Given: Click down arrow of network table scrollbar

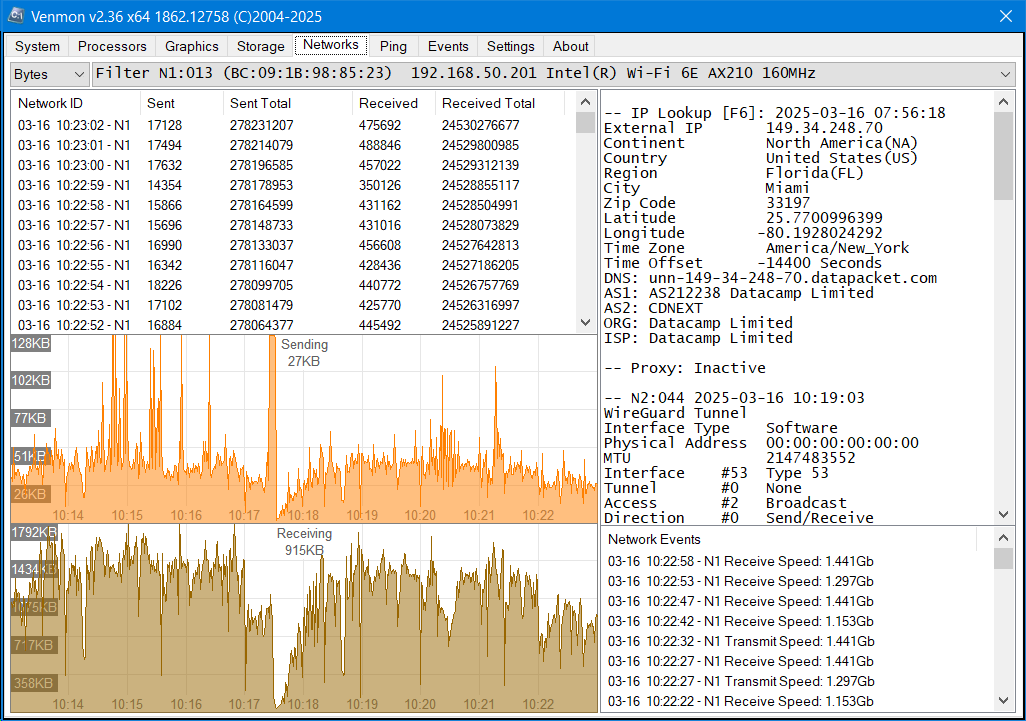Looking at the screenshot, I should tap(586, 322).
